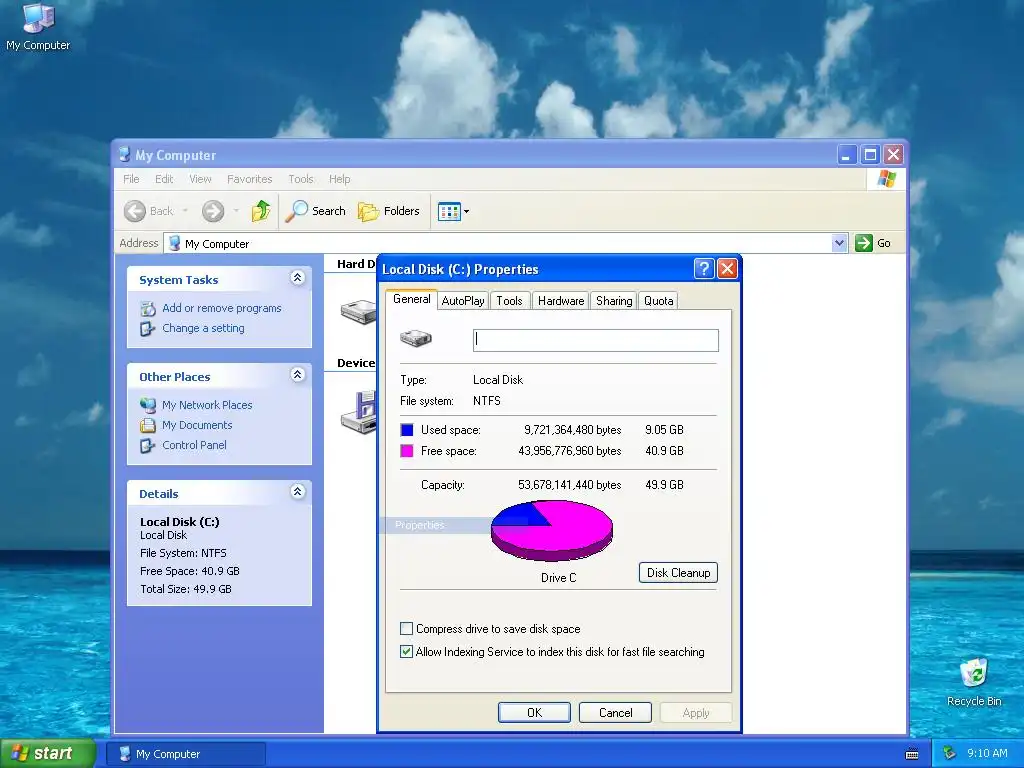Open the Tools menu in menu bar

point(301,179)
